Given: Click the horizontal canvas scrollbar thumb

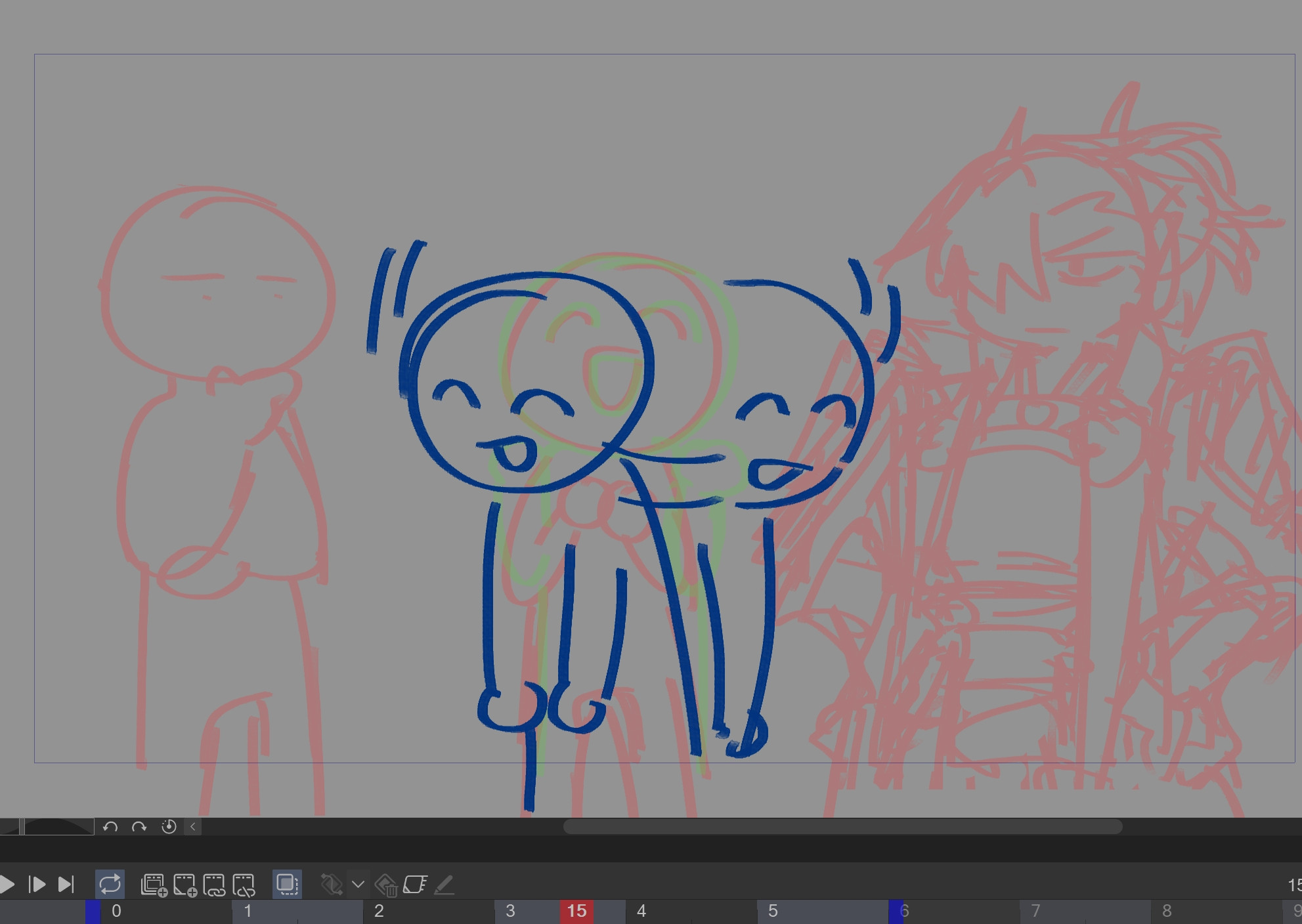Looking at the screenshot, I should click(842, 827).
